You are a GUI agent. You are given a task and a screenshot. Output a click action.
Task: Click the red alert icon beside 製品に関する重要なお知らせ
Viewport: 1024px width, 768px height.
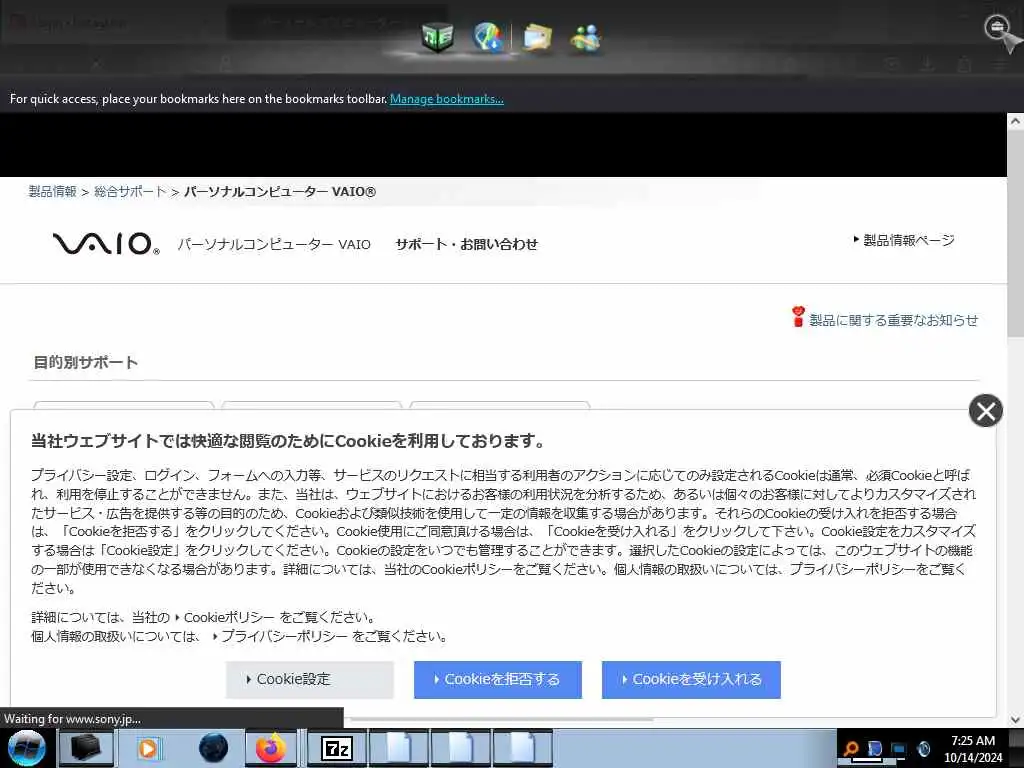(797, 317)
